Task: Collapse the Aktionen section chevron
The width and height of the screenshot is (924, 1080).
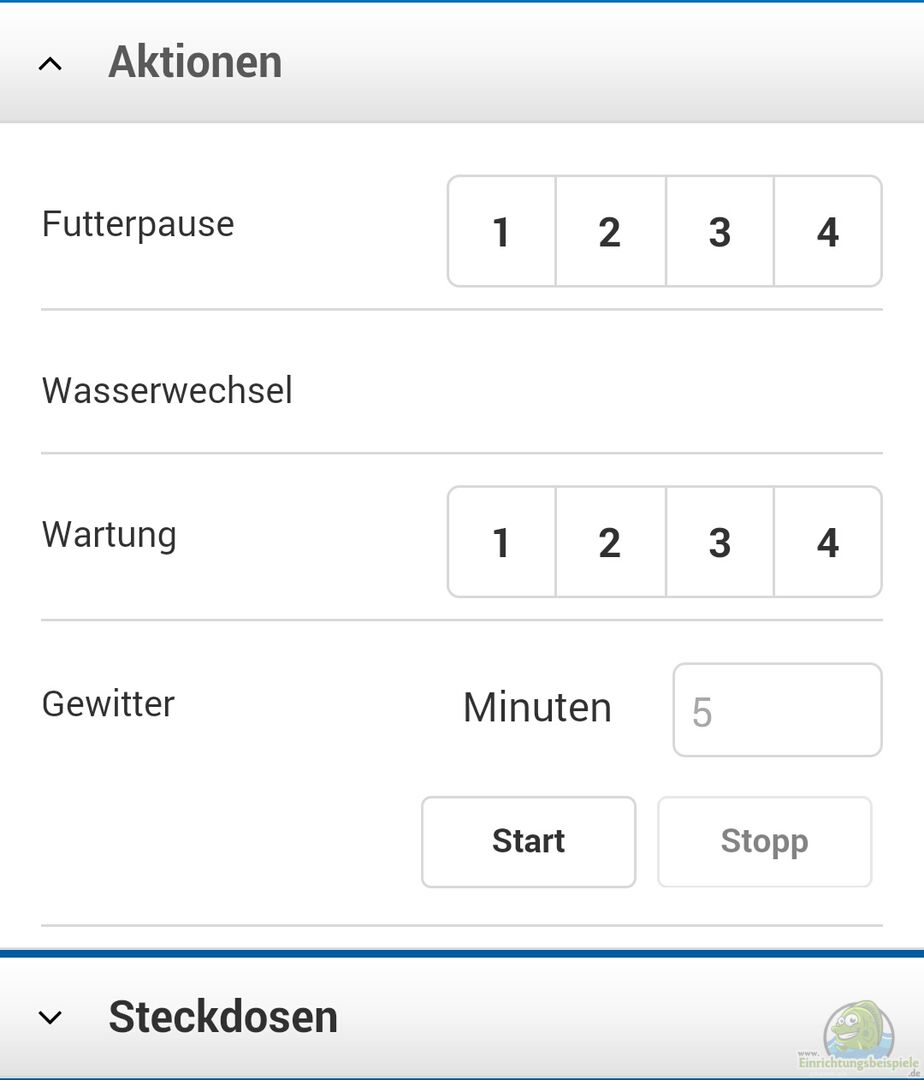Action: tap(50, 64)
